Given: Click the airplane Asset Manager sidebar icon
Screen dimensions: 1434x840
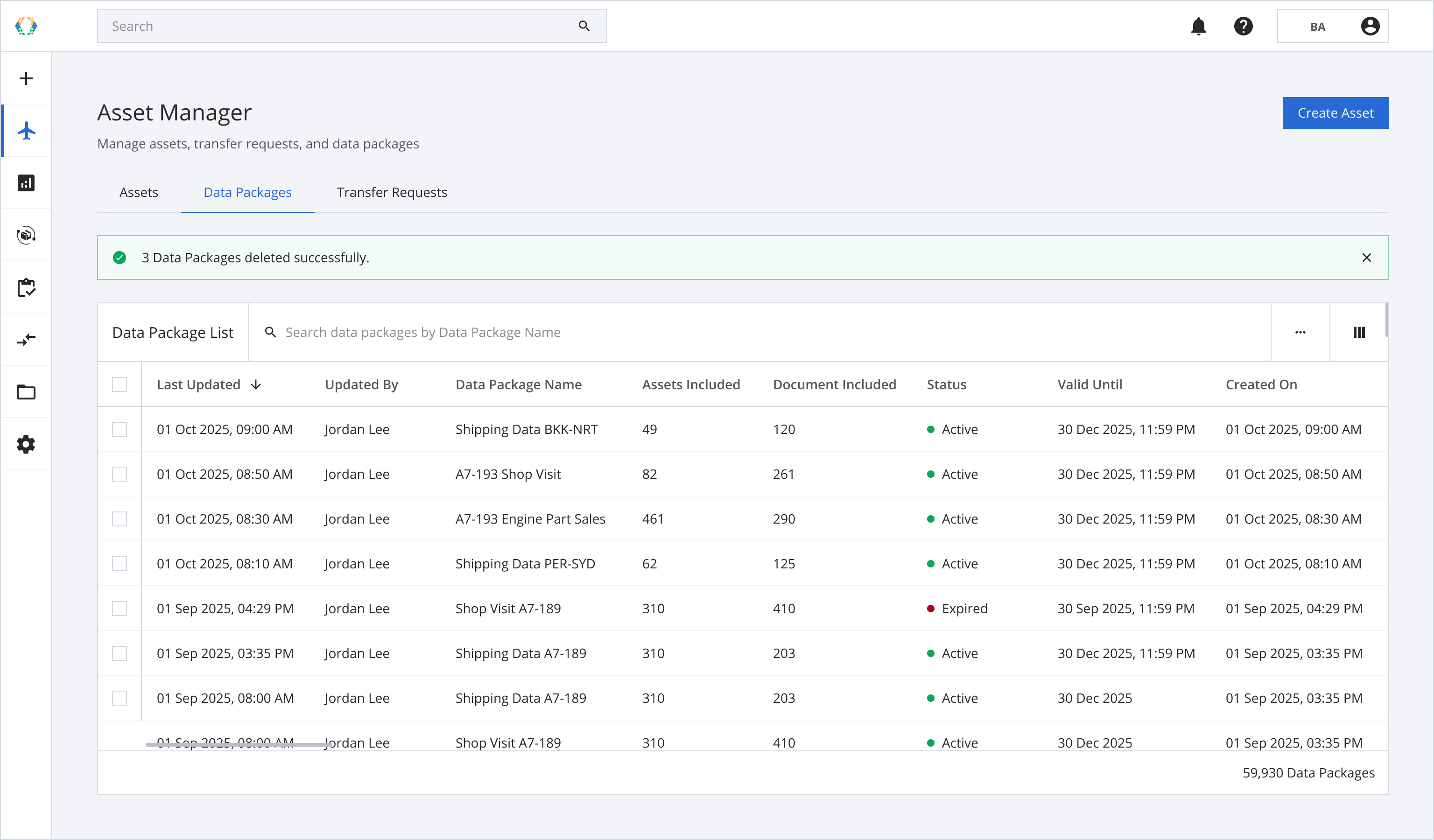Looking at the screenshot, I should point(26,131).
